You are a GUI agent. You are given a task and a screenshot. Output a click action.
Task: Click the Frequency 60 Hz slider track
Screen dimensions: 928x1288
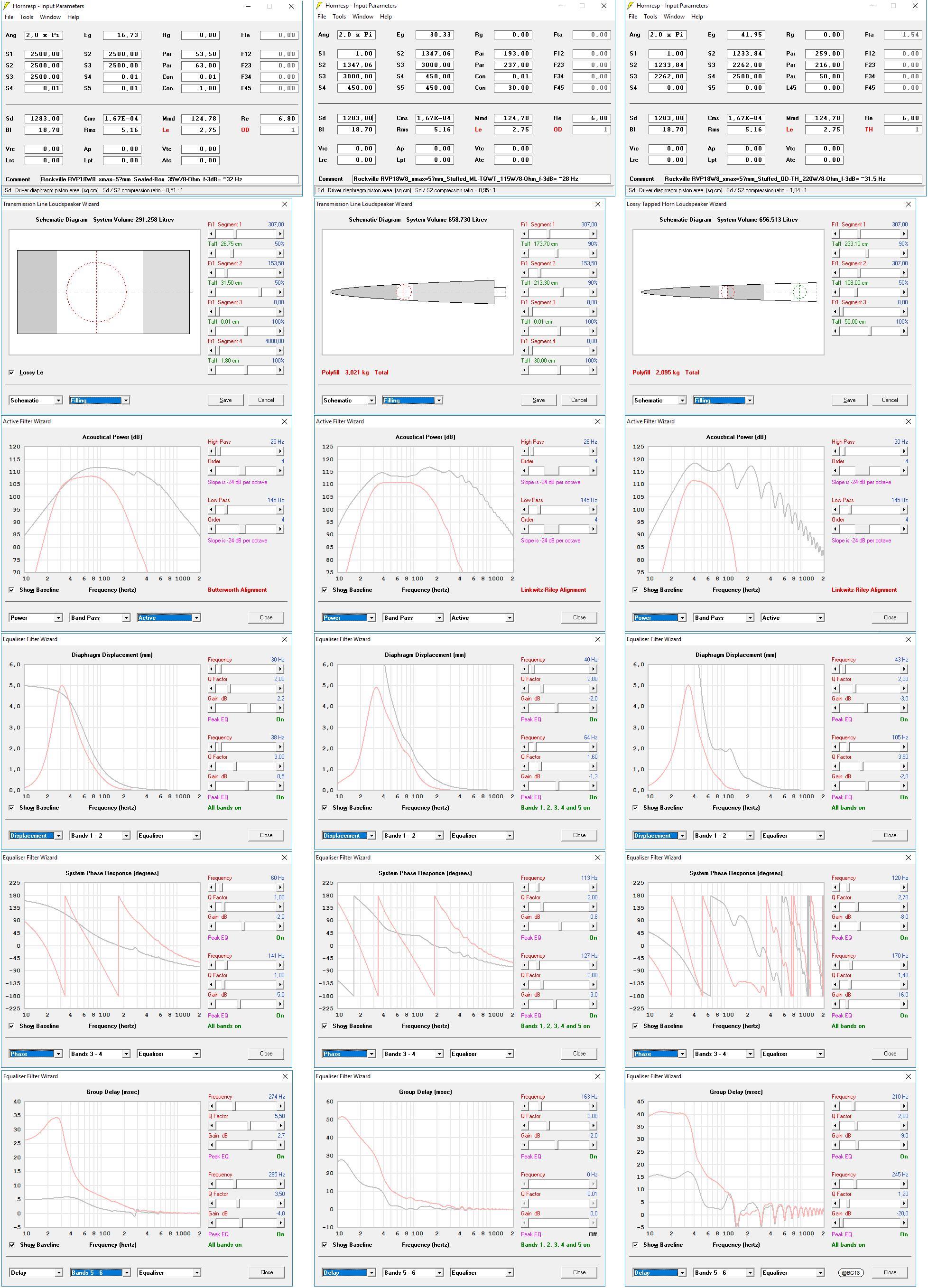click(245, 887)
